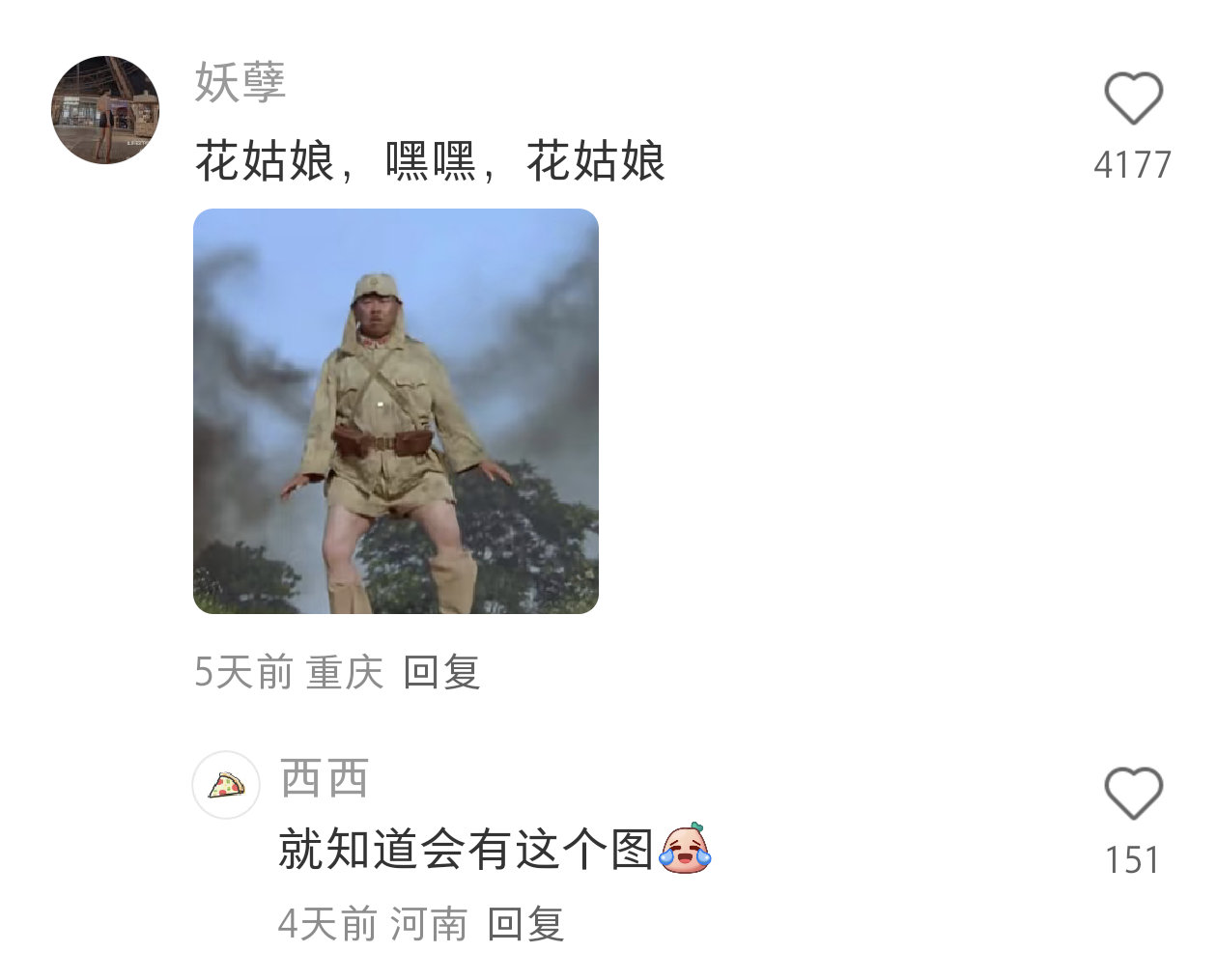The width and height of the screenshot is (1217, 980).
Task: View the username 妖孽 profile
Action: [241, 81]
